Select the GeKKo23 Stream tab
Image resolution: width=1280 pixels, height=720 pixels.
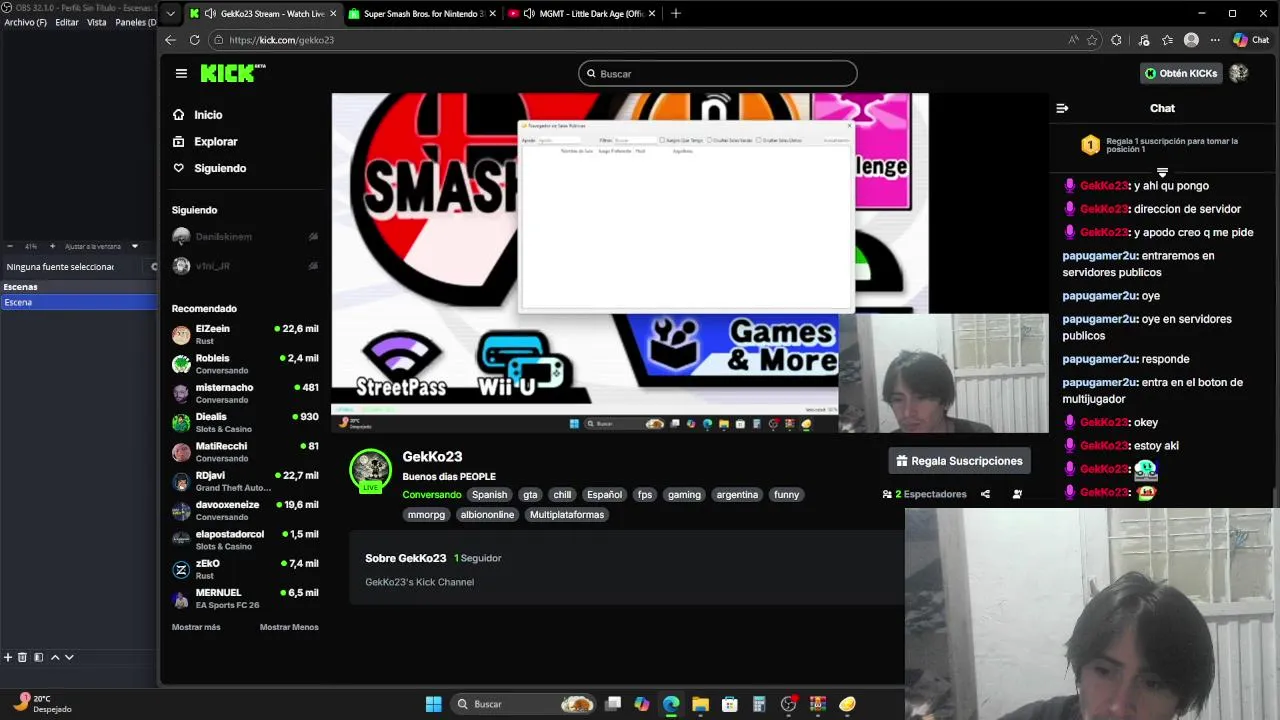263,14
